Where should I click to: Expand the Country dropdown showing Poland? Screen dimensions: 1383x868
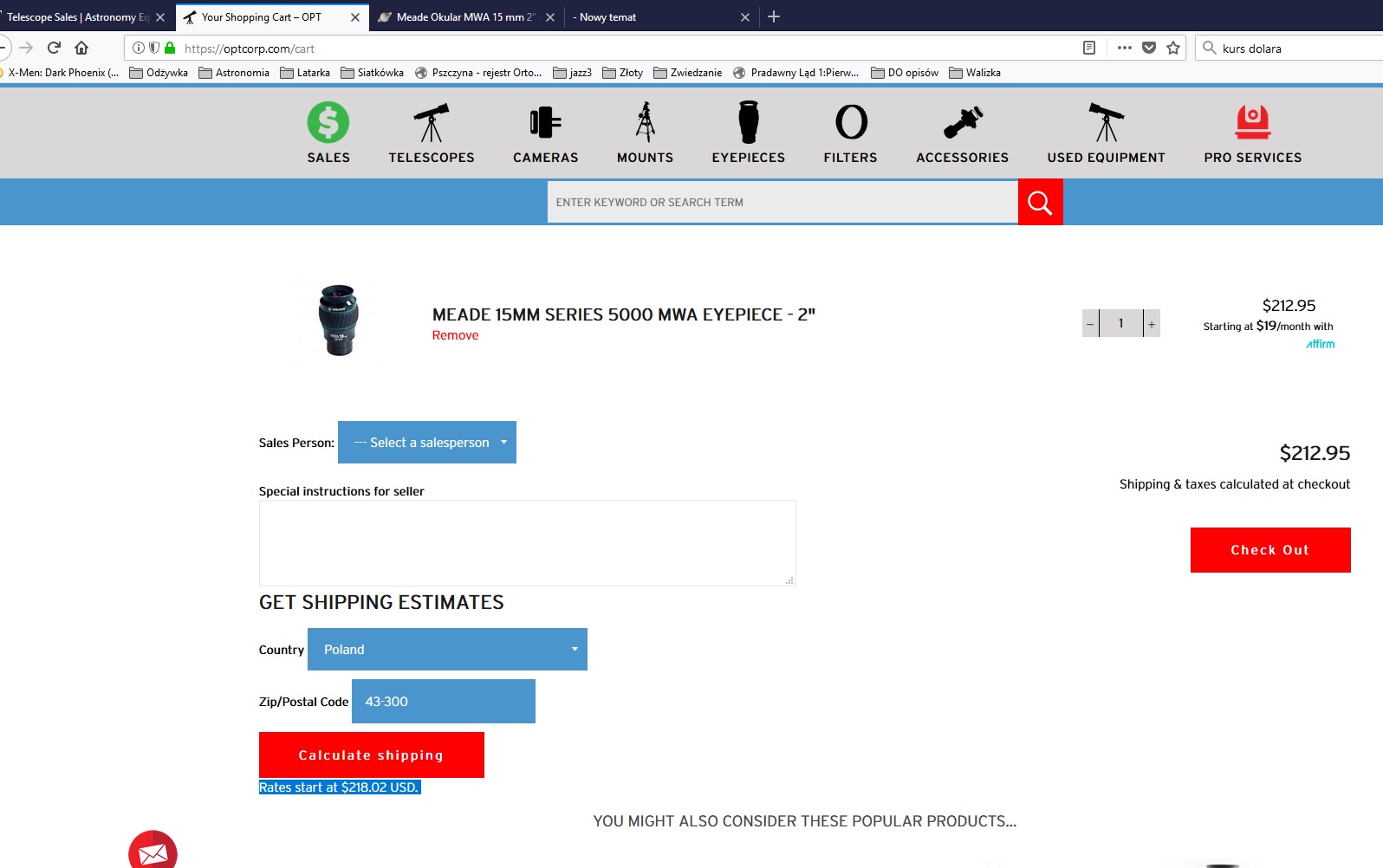447,650
